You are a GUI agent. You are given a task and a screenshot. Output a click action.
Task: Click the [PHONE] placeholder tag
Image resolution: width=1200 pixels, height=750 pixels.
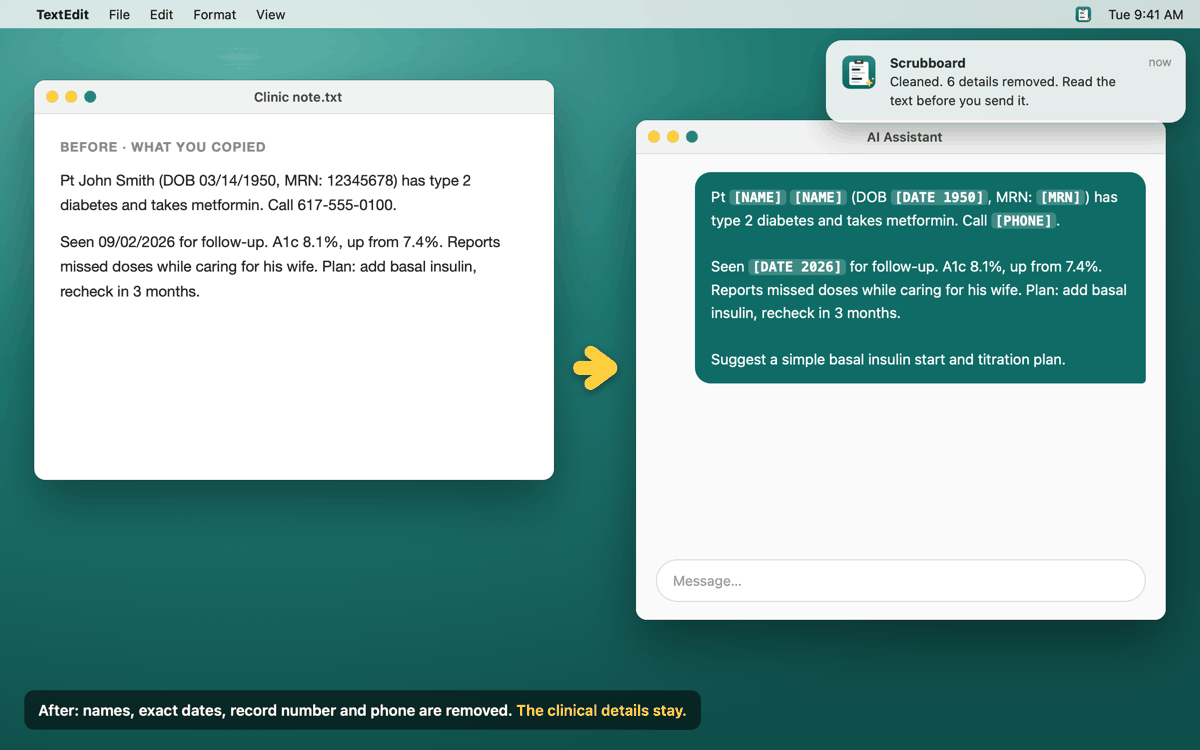coord(1023,221)
